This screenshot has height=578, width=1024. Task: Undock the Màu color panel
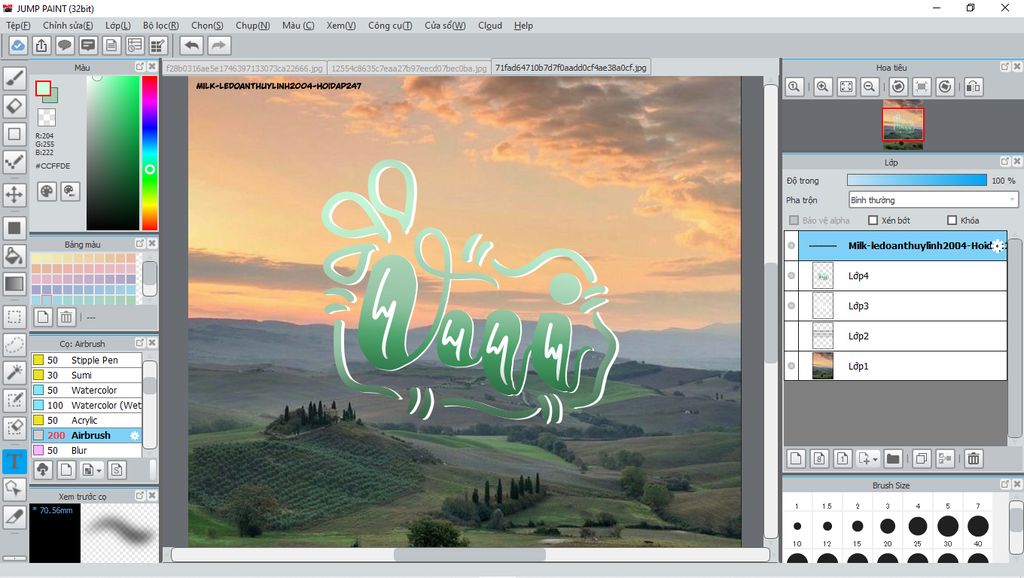tap(140, 67)
